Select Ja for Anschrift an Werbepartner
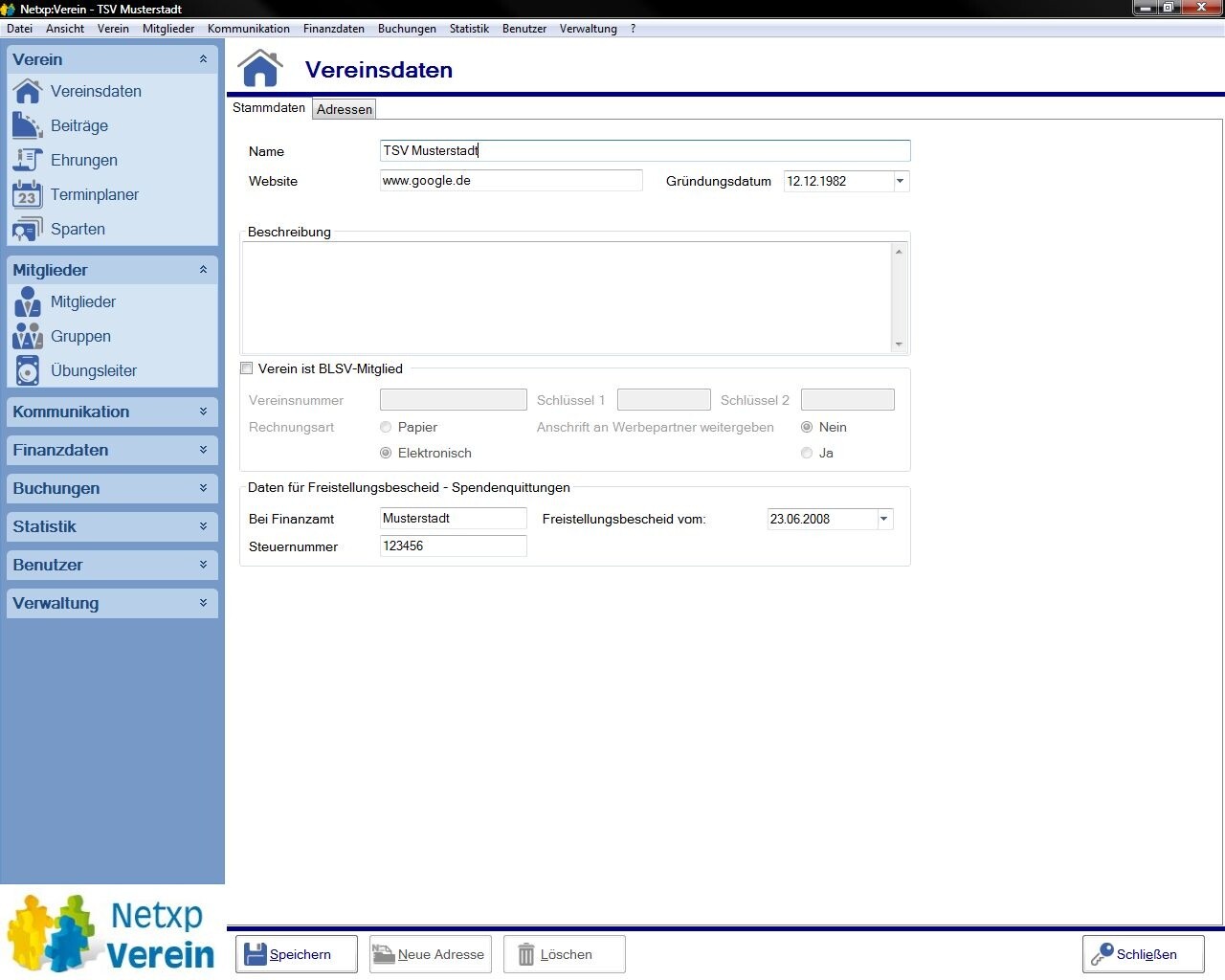Image resolution: width=1225 pixels, height=980 pixels. pyautogui.click(x=807, y=453)
